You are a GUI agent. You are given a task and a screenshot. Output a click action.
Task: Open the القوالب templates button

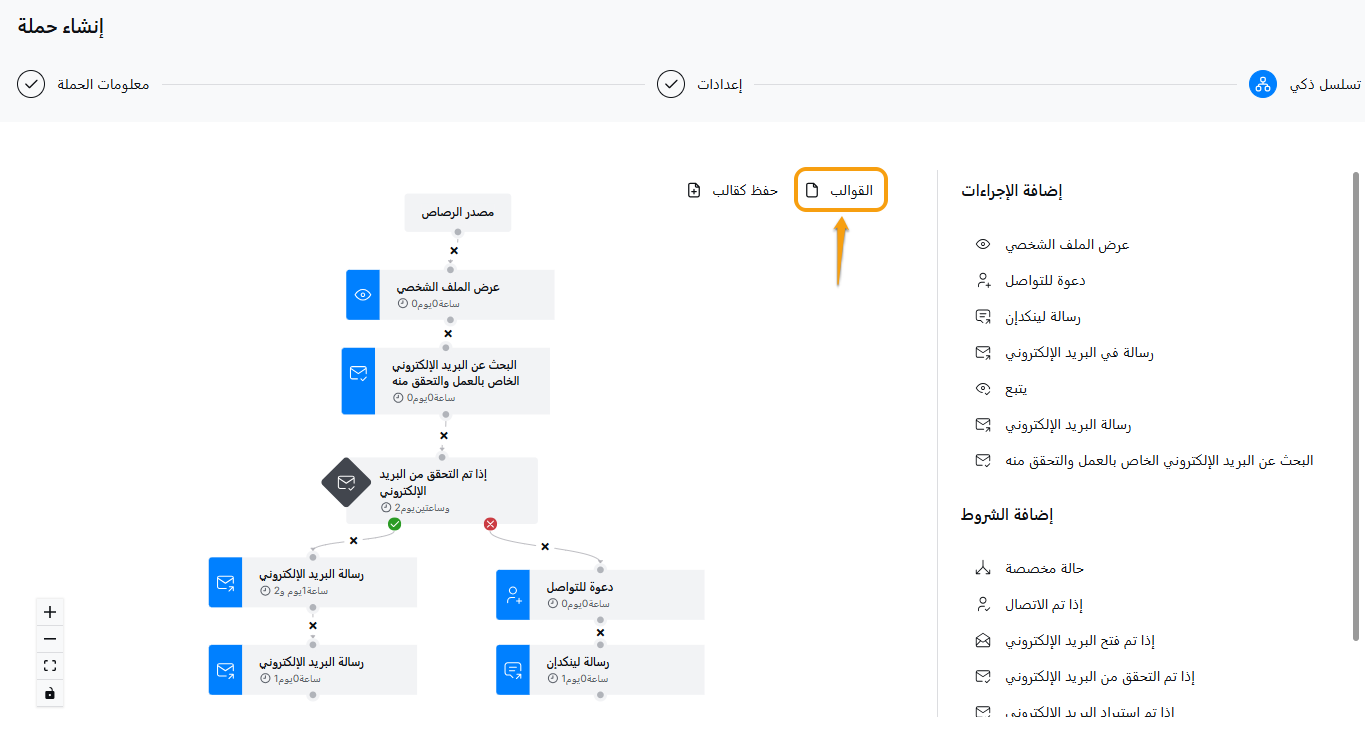tap(841, 190)
